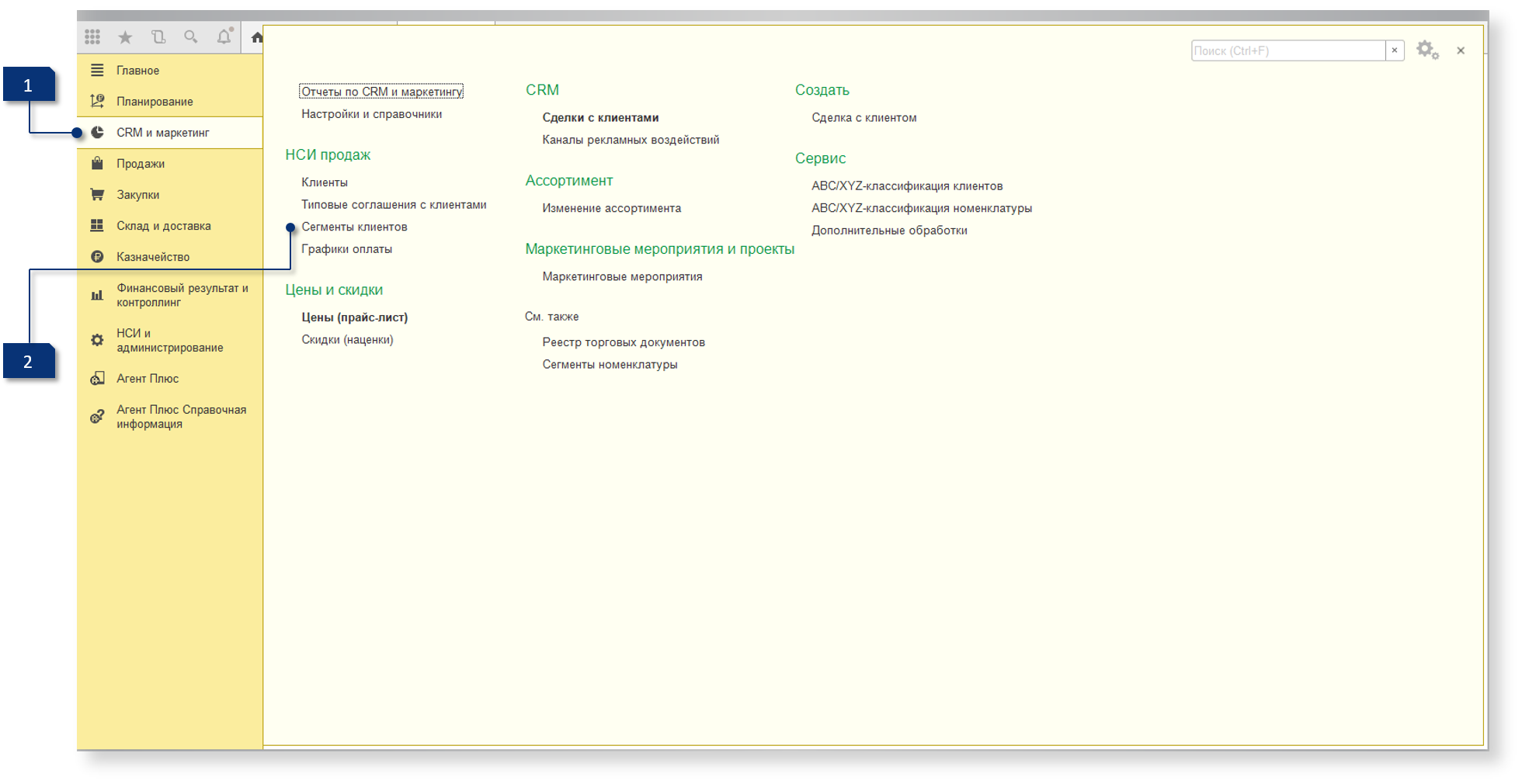Click the Казначейство coin icon
Screen dimensions: 1522x784
(x=97, y=257)
